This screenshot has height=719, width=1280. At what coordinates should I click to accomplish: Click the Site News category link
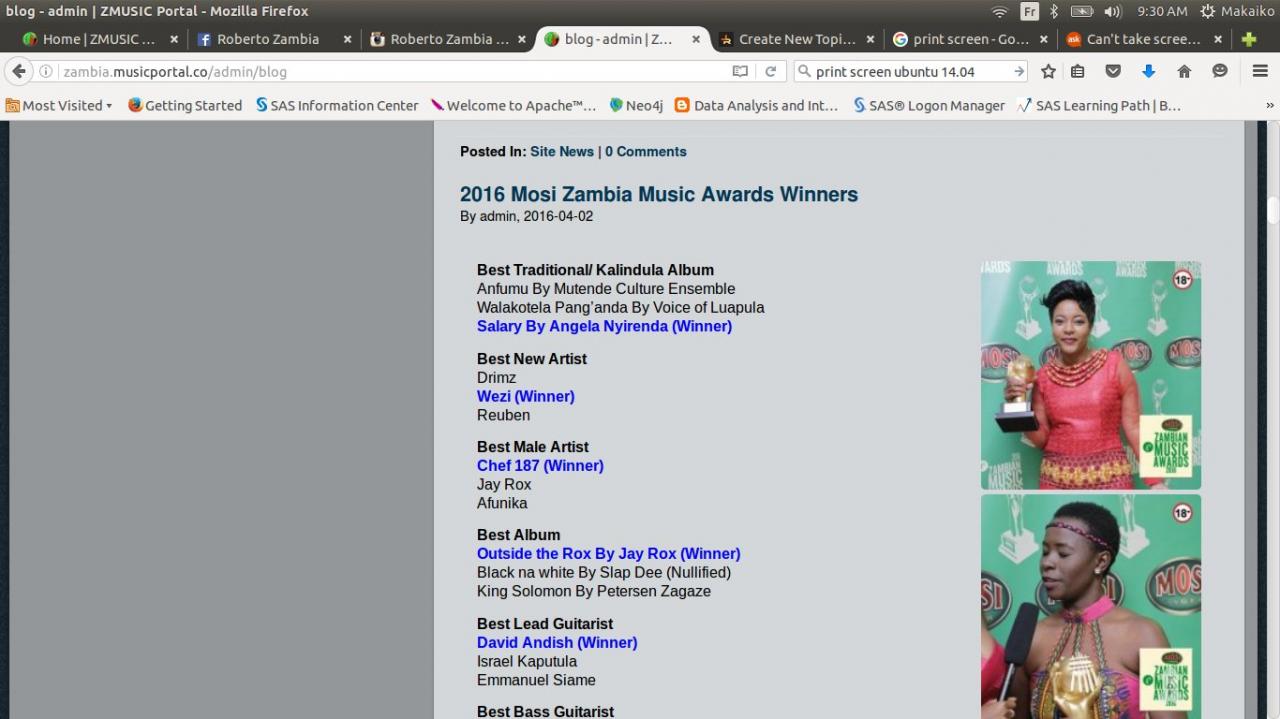(562, 151)
